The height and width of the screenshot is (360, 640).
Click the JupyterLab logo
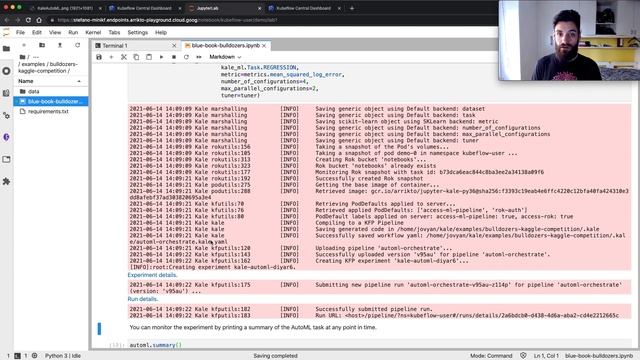[x=6, y=32]
